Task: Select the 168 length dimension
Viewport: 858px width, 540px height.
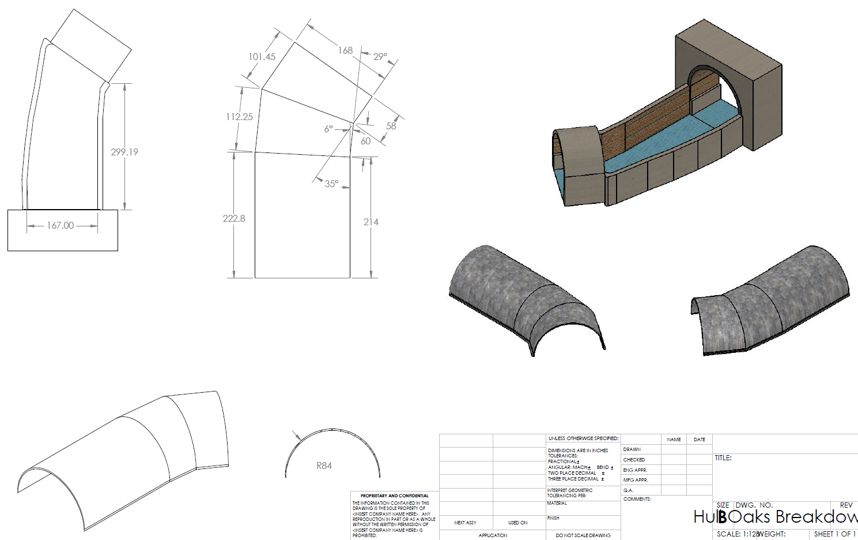Action: click(346, 50)
